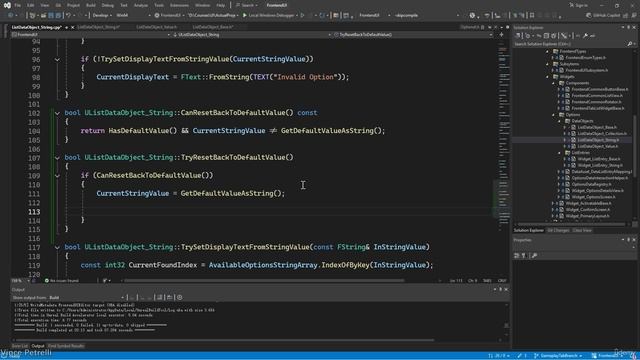640x360 pixels.
Task: Select OptionsDataRegistry.h in Solution Explorer
Action: (x=591, y=184)
